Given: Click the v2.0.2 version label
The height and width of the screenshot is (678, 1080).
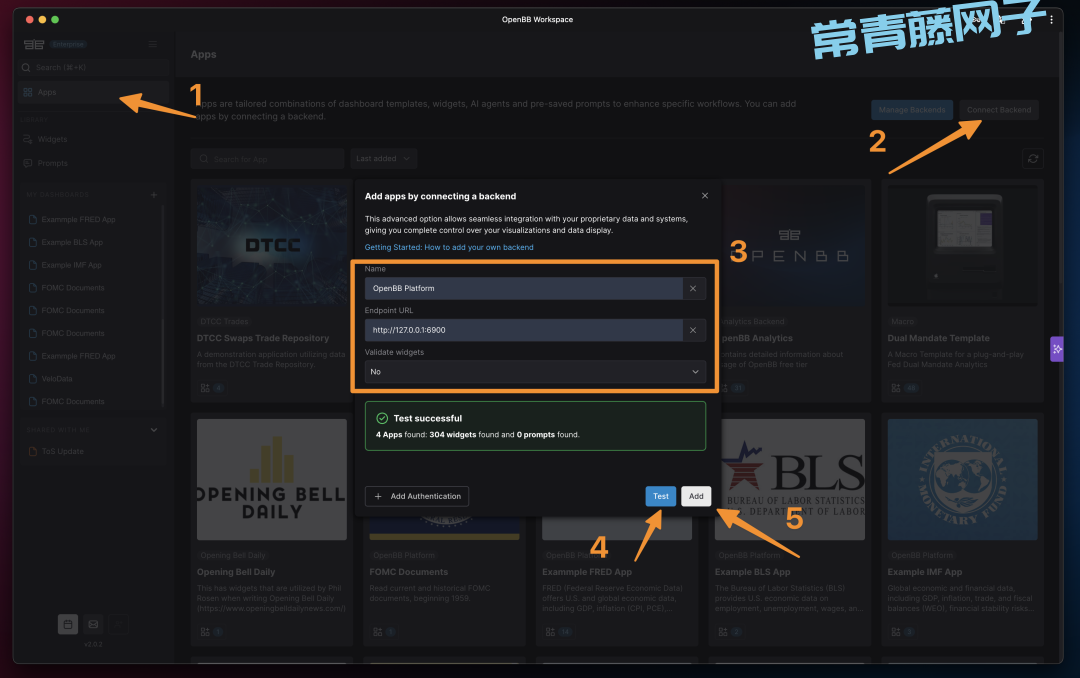Looking at the screenshot, I should (93, 644).
